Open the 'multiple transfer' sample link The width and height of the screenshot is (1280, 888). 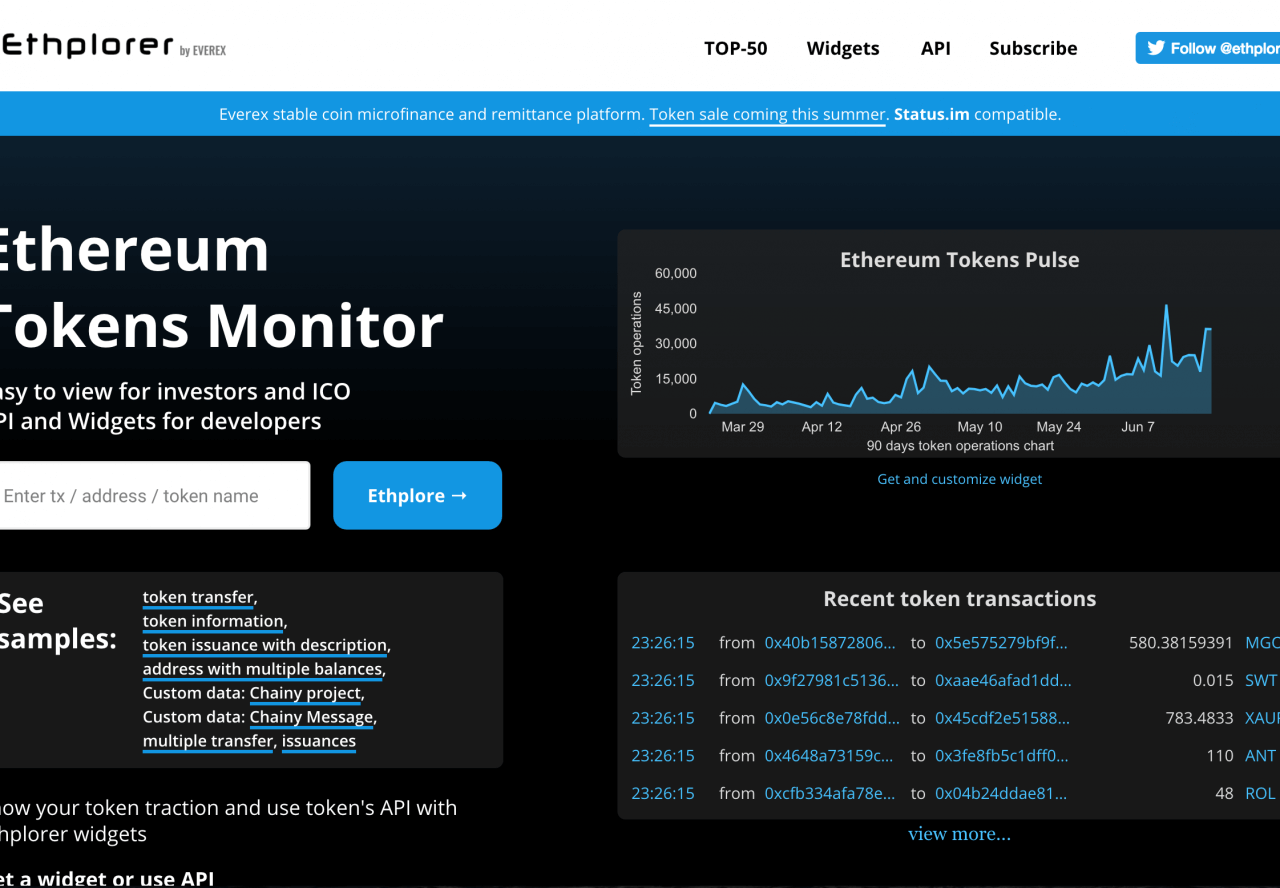[x=208, y=741]
